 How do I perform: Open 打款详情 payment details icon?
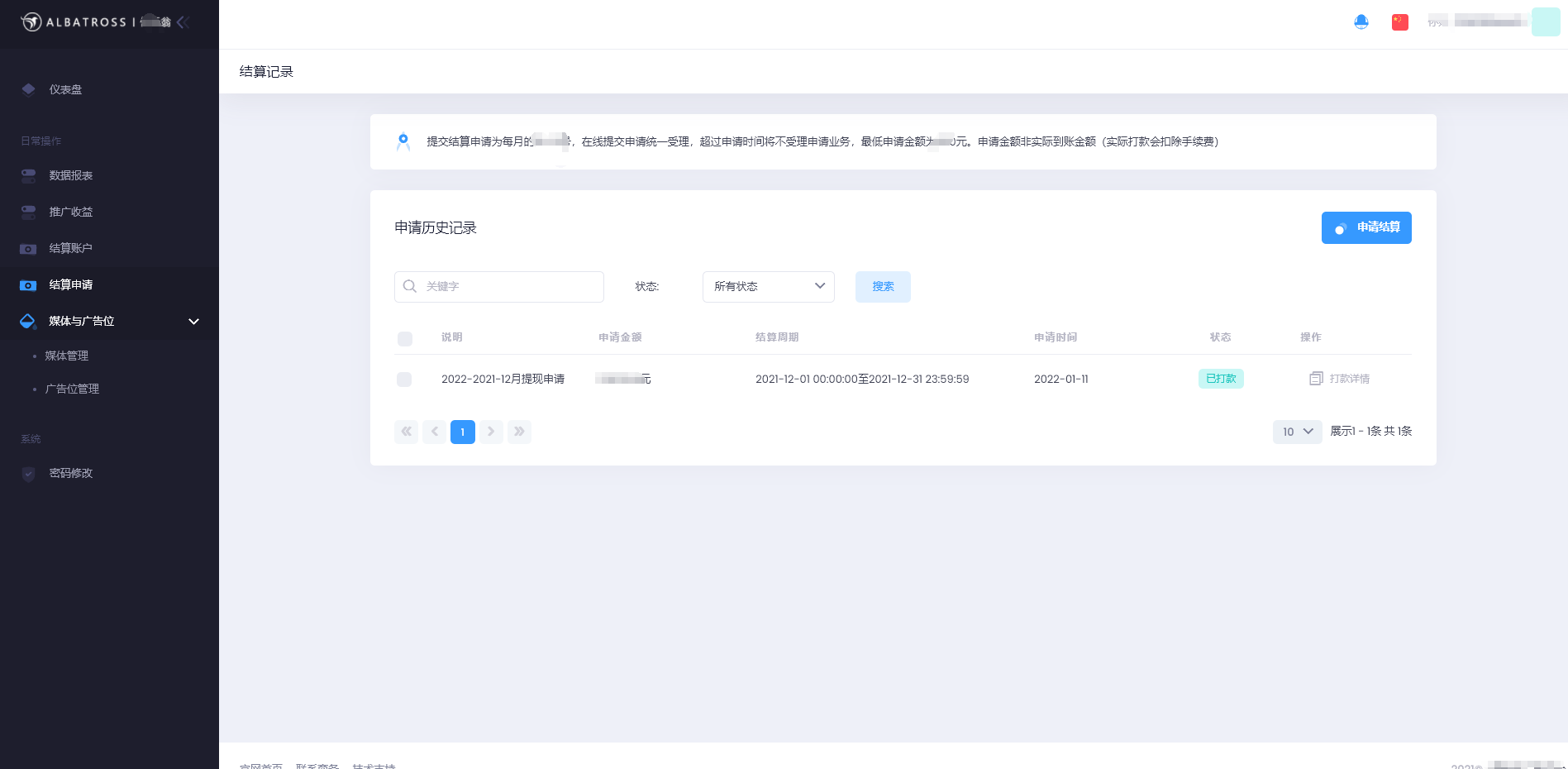point(1316,379)
